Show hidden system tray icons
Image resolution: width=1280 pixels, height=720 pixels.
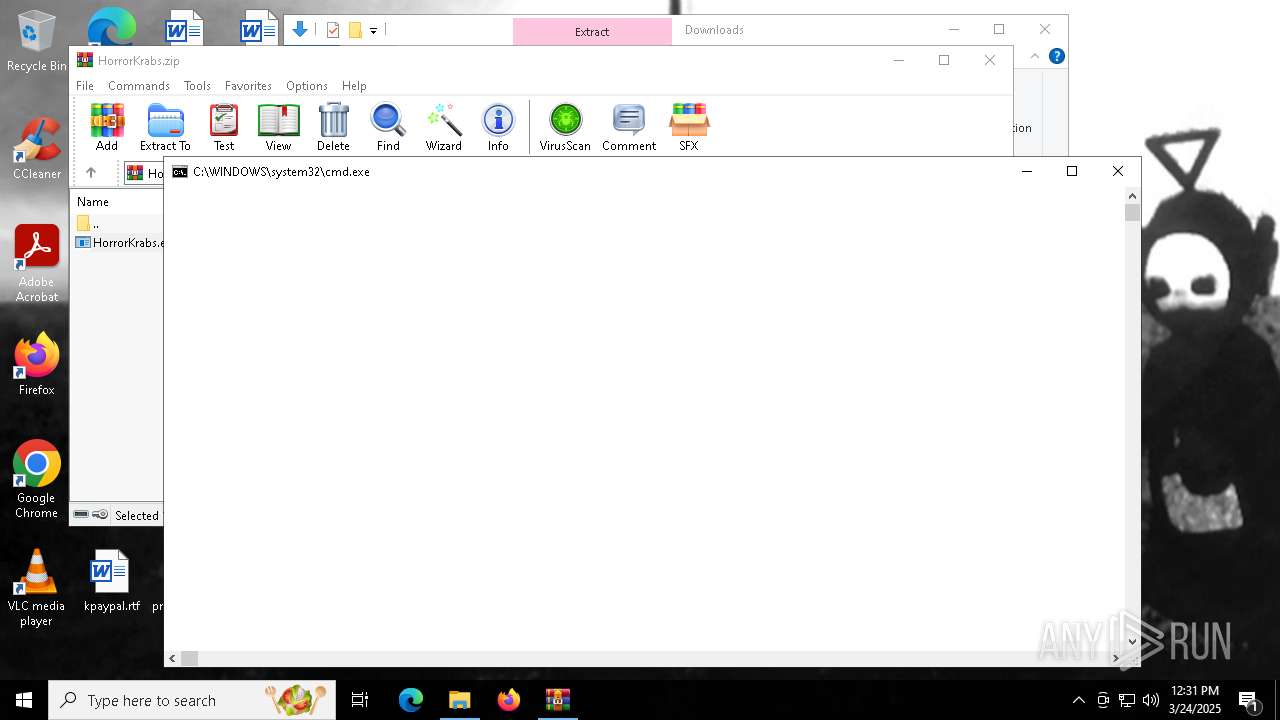point(1078,700)
